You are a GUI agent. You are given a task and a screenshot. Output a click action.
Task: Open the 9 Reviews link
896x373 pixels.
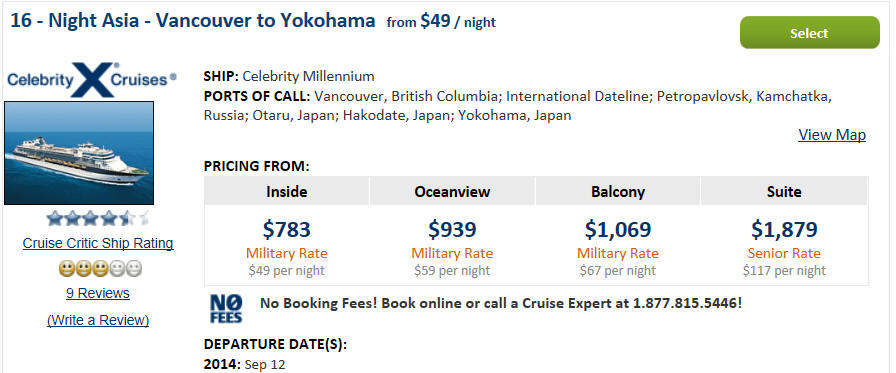tap(98, 293)
